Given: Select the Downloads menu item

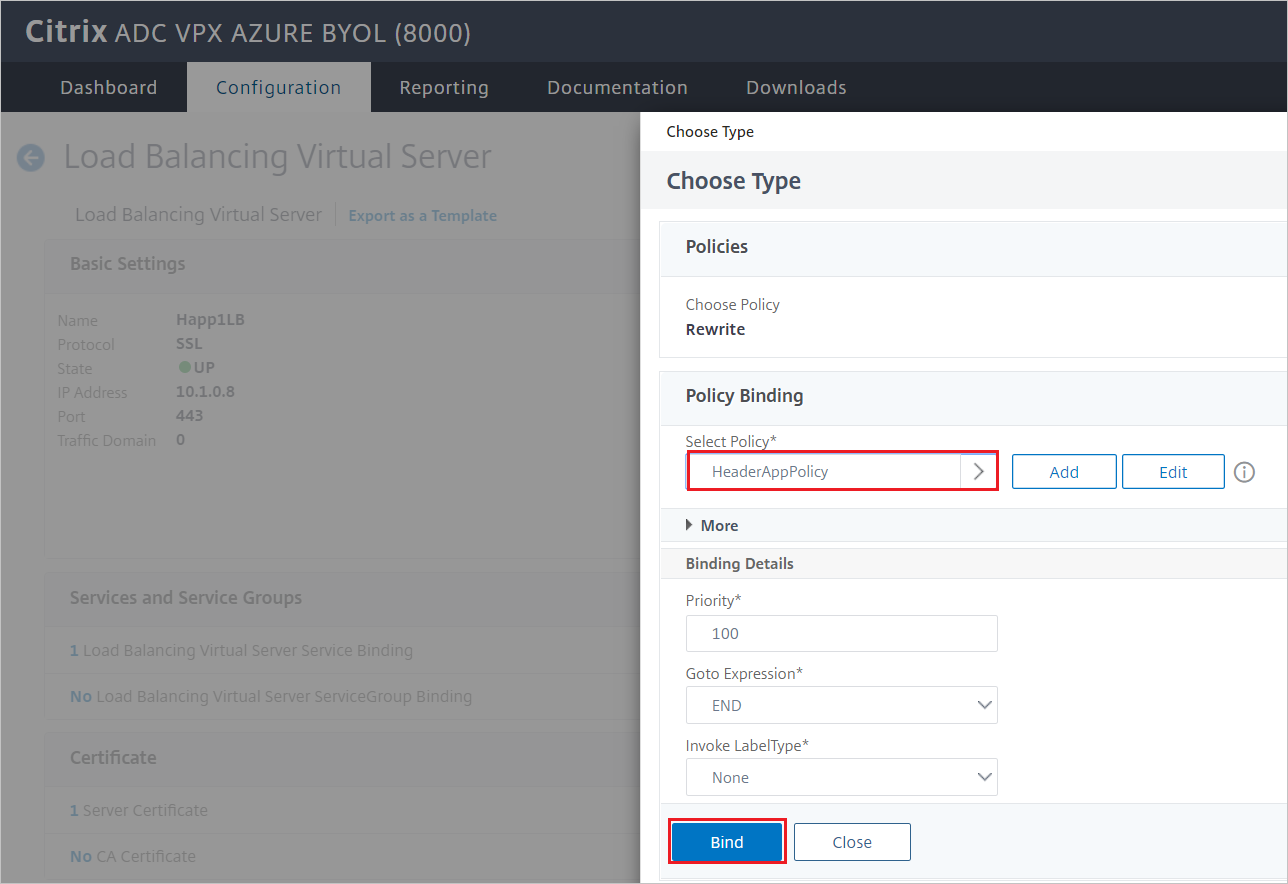Looking at the screenshot, I should click(796, 87).
